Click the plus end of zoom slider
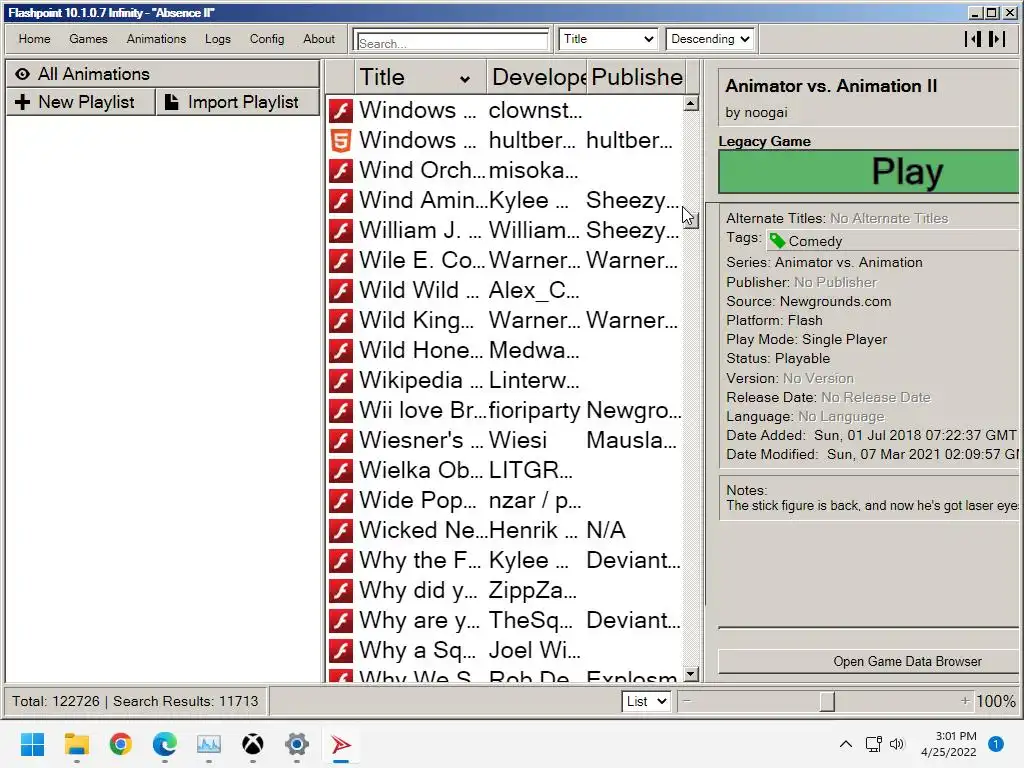The width and height of the screenshot is (1024, 768). tap(965, 701)
